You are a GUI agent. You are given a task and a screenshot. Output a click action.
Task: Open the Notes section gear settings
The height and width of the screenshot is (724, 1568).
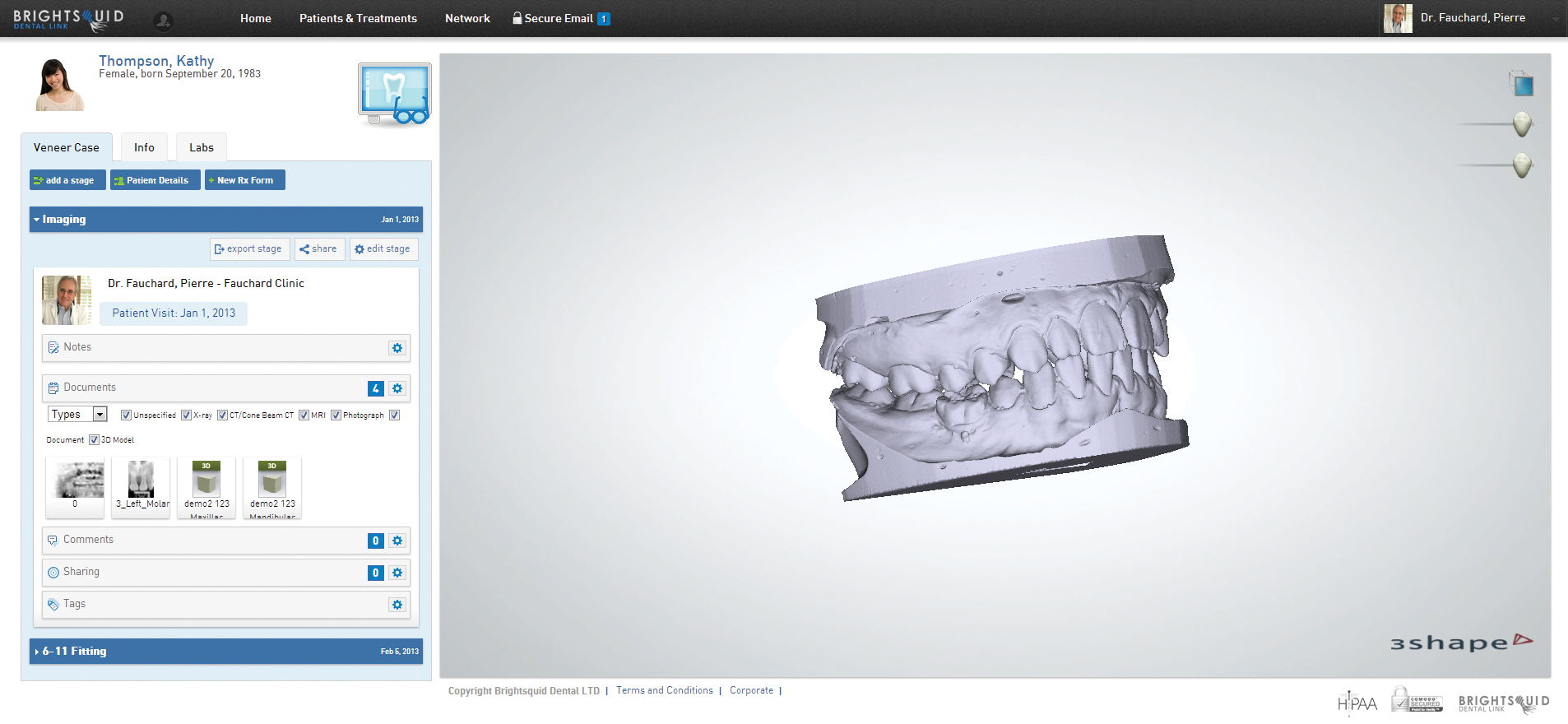tap(397, 348)
